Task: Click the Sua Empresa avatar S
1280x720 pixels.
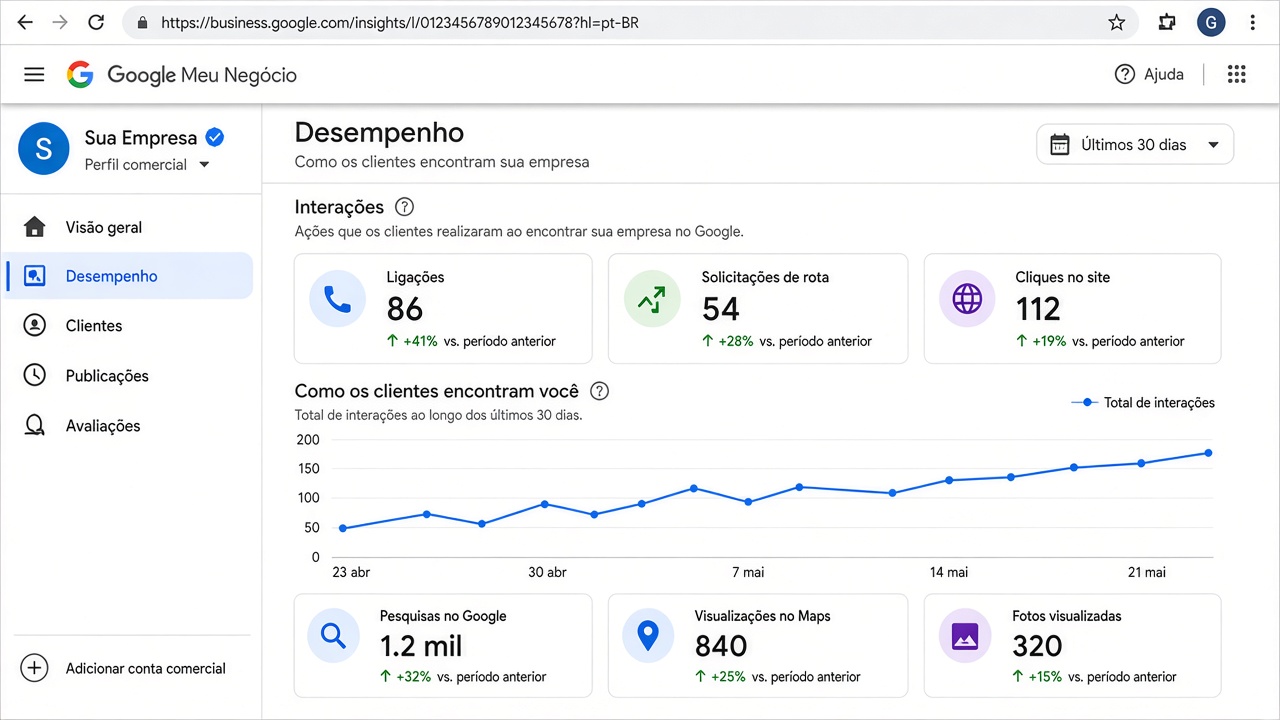Action: pos(44,148)
